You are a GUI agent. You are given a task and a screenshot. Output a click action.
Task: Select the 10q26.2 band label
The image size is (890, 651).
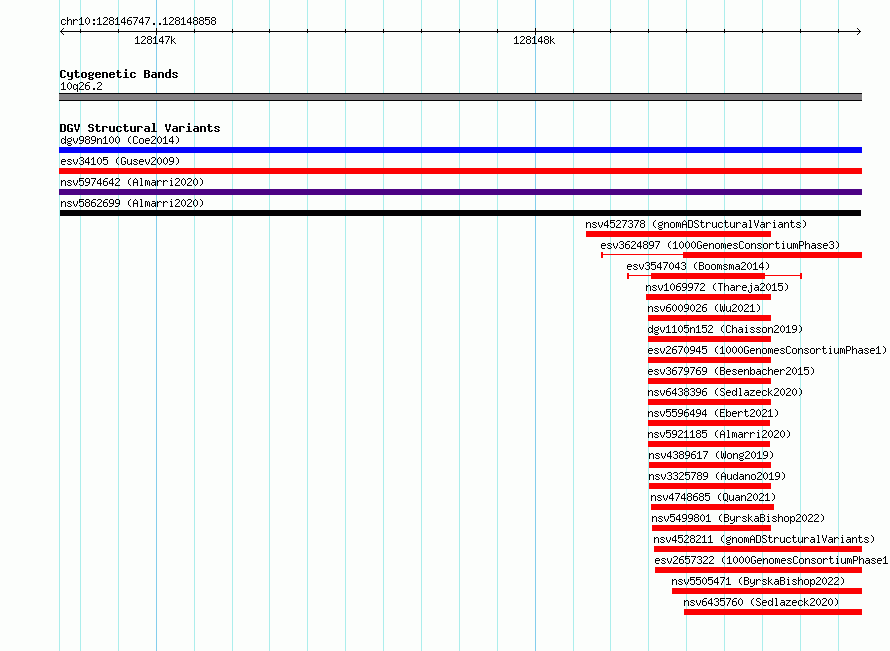point(81,86)
